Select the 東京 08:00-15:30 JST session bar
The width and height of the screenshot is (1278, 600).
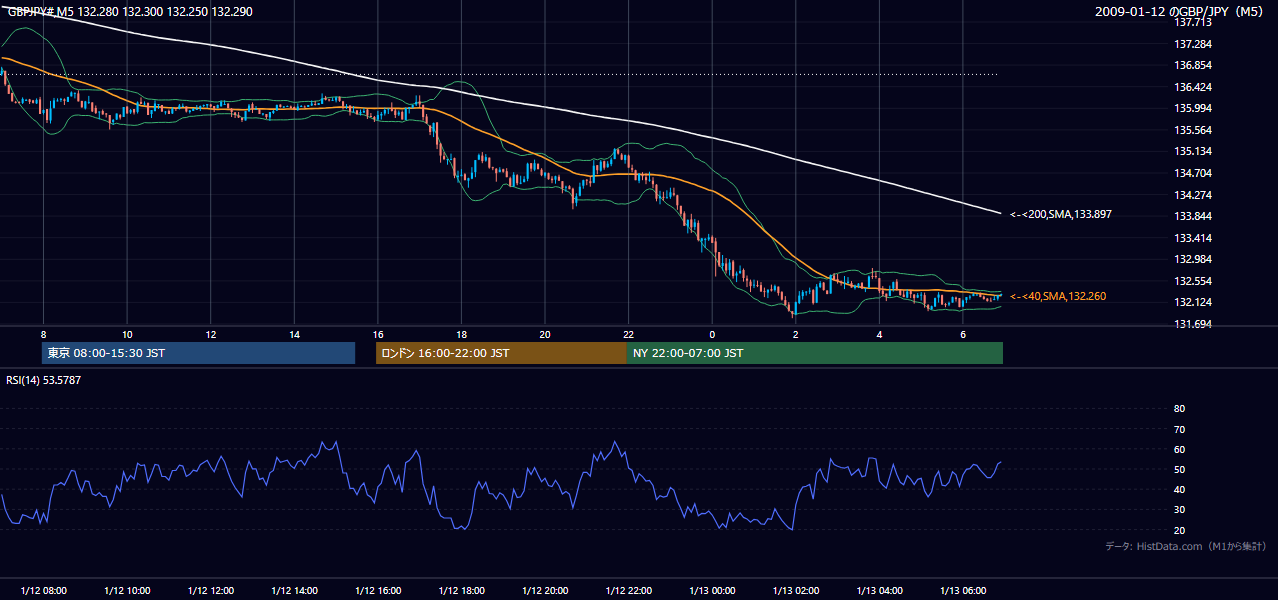[x=198, y=353]
